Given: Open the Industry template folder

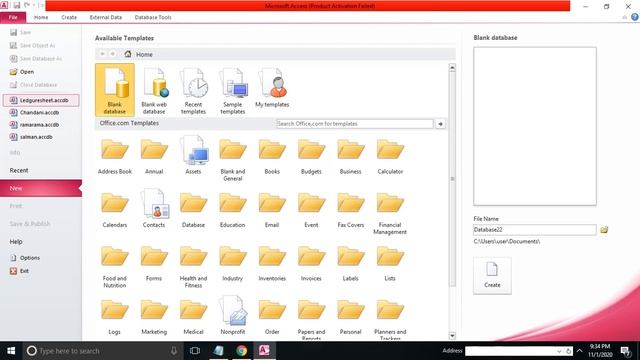Looking at the screenshot, I should [233, 263].
